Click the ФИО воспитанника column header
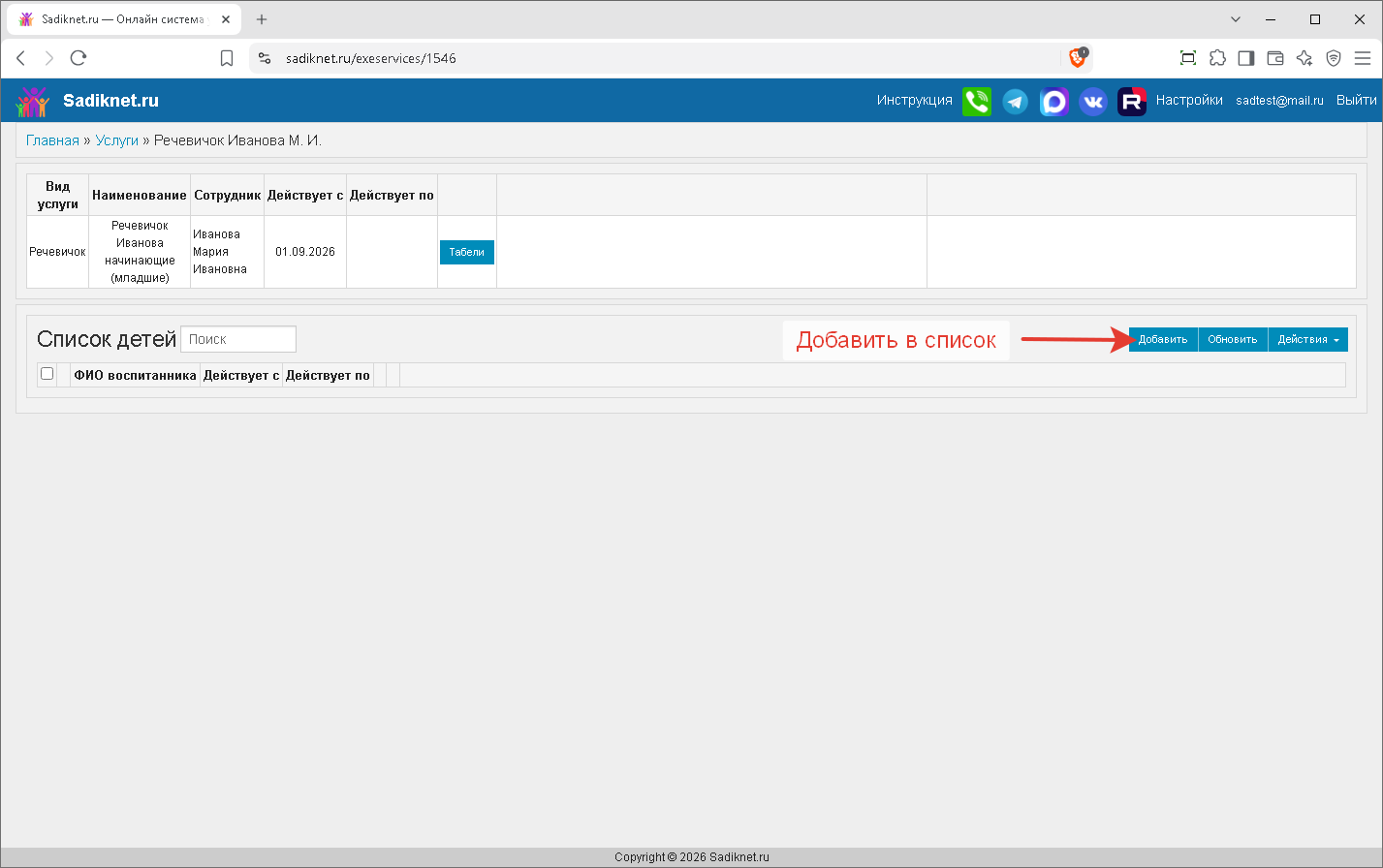1383x868 pixels. [x=136, y=375]
